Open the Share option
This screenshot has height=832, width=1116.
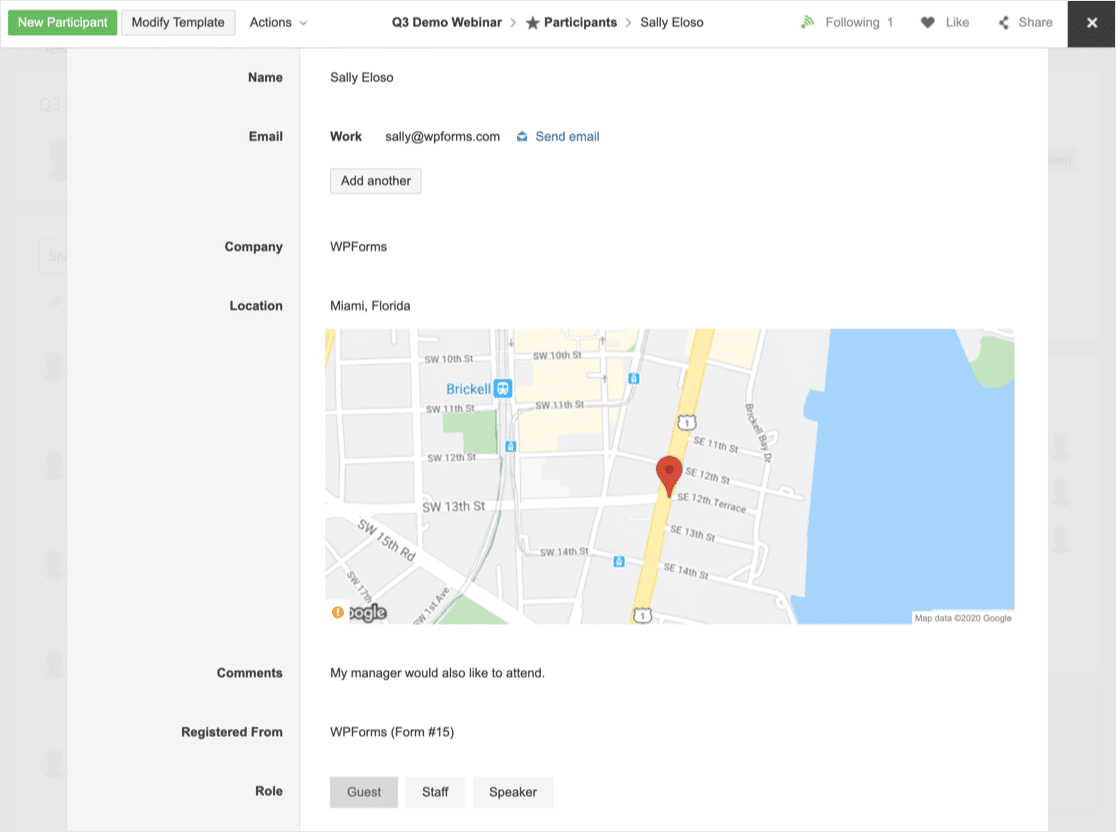[1035, 22]
